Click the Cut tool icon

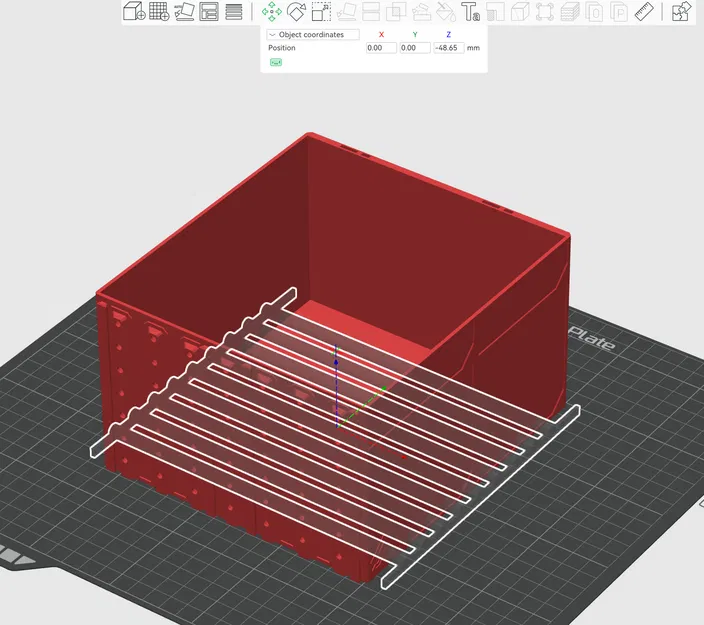coord(371,11)
